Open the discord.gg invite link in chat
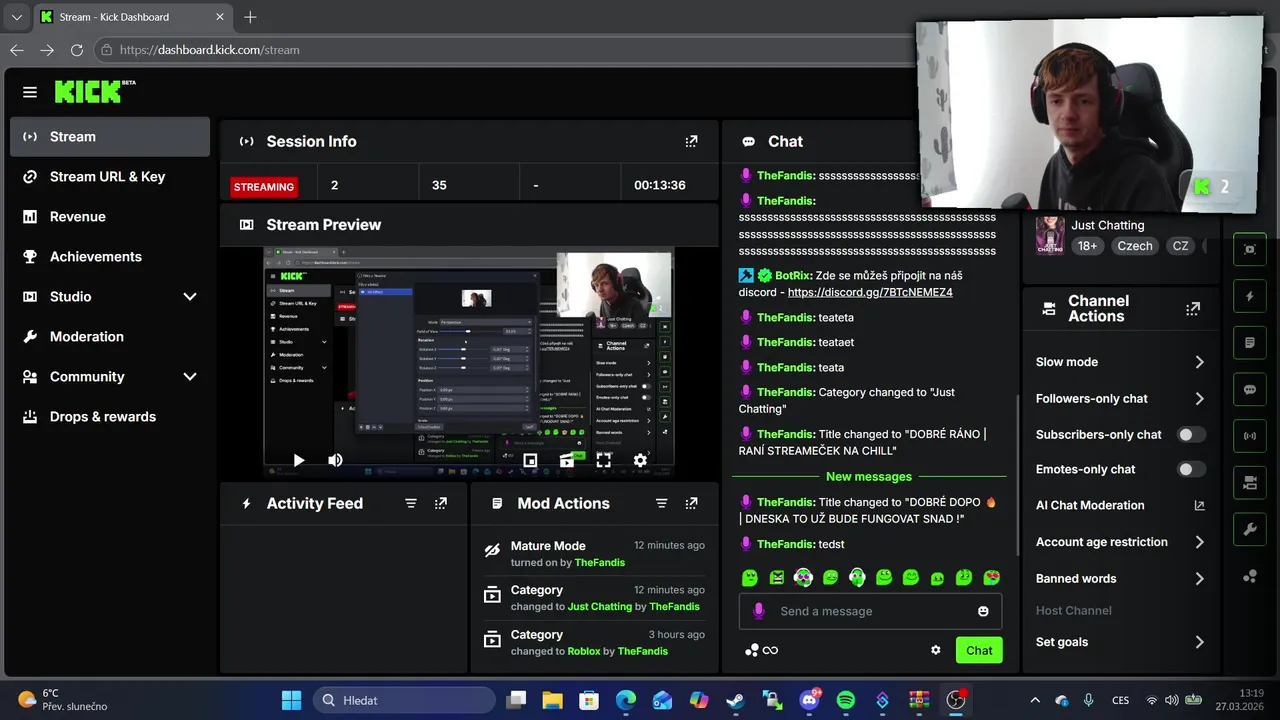The image size is (1280, 720). (870, 292)
